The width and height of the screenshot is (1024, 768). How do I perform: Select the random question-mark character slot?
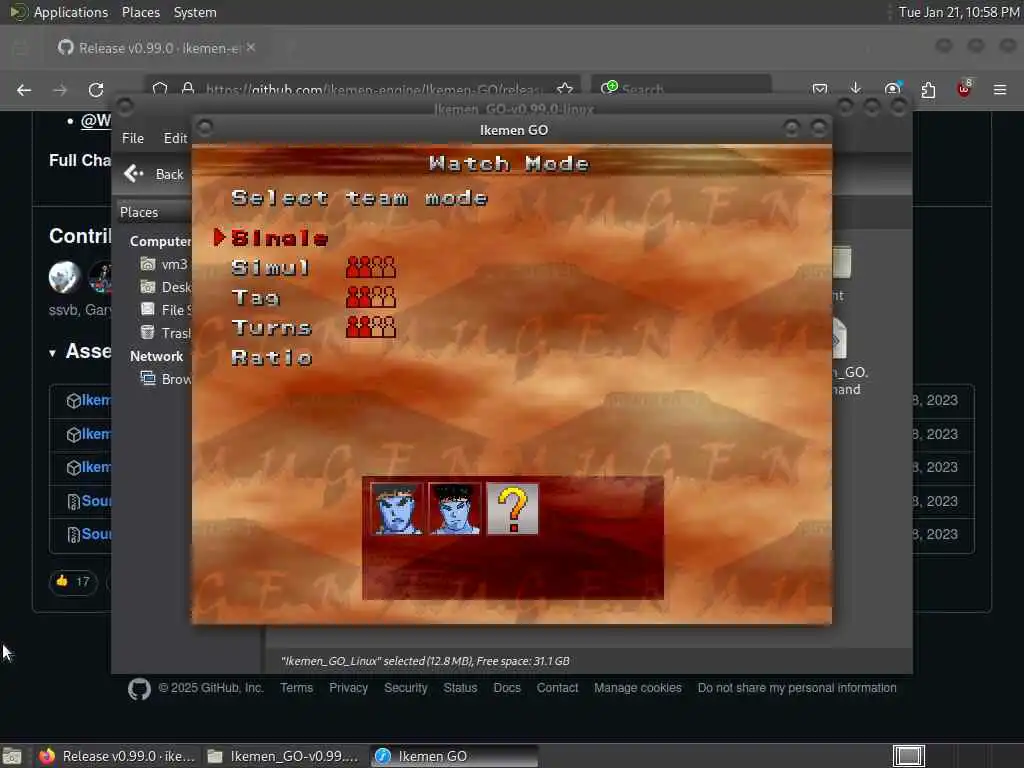click(x=513, y=509)
